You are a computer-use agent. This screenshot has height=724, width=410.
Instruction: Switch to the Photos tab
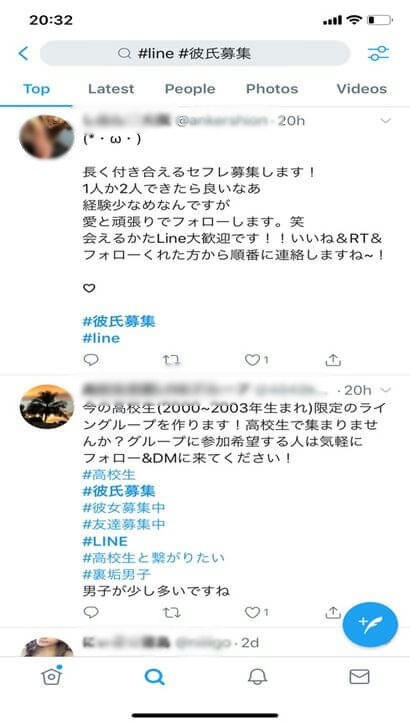[x=272, y=89]
